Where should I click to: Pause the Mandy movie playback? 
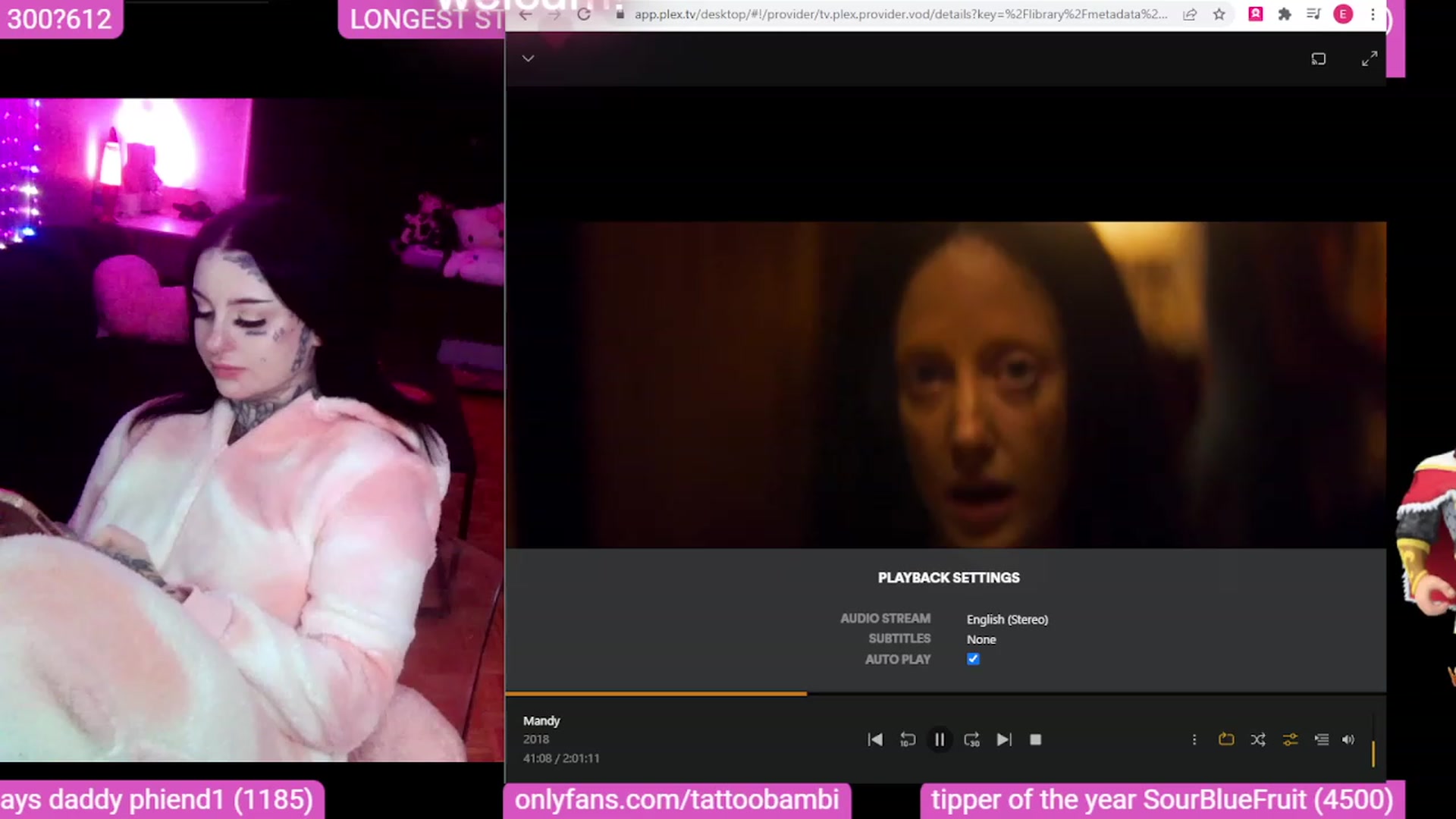[939, 739]
